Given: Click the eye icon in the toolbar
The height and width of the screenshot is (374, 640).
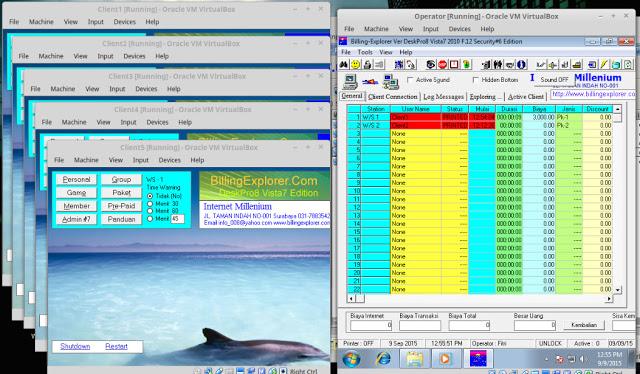Looking at the screenshot, I should pyautogui.click(x=431, y=65).
